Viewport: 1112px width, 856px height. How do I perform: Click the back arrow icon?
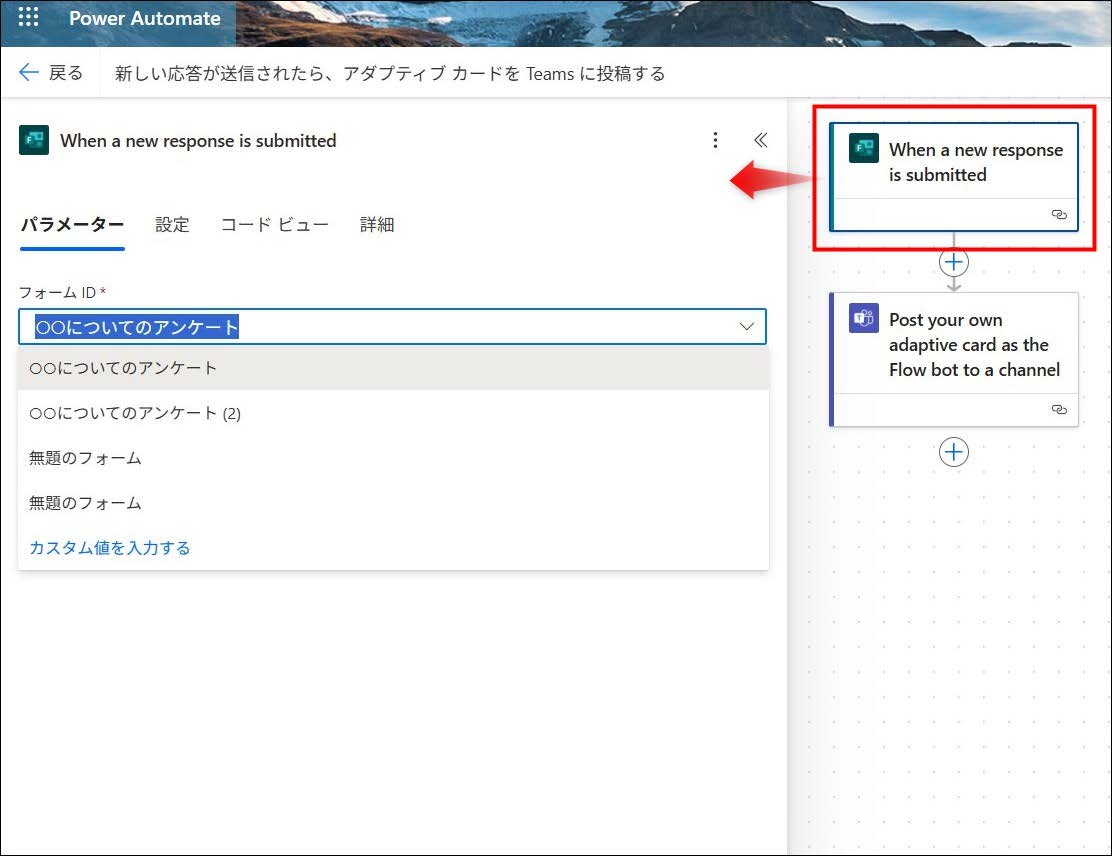click(x=28, y=72)
